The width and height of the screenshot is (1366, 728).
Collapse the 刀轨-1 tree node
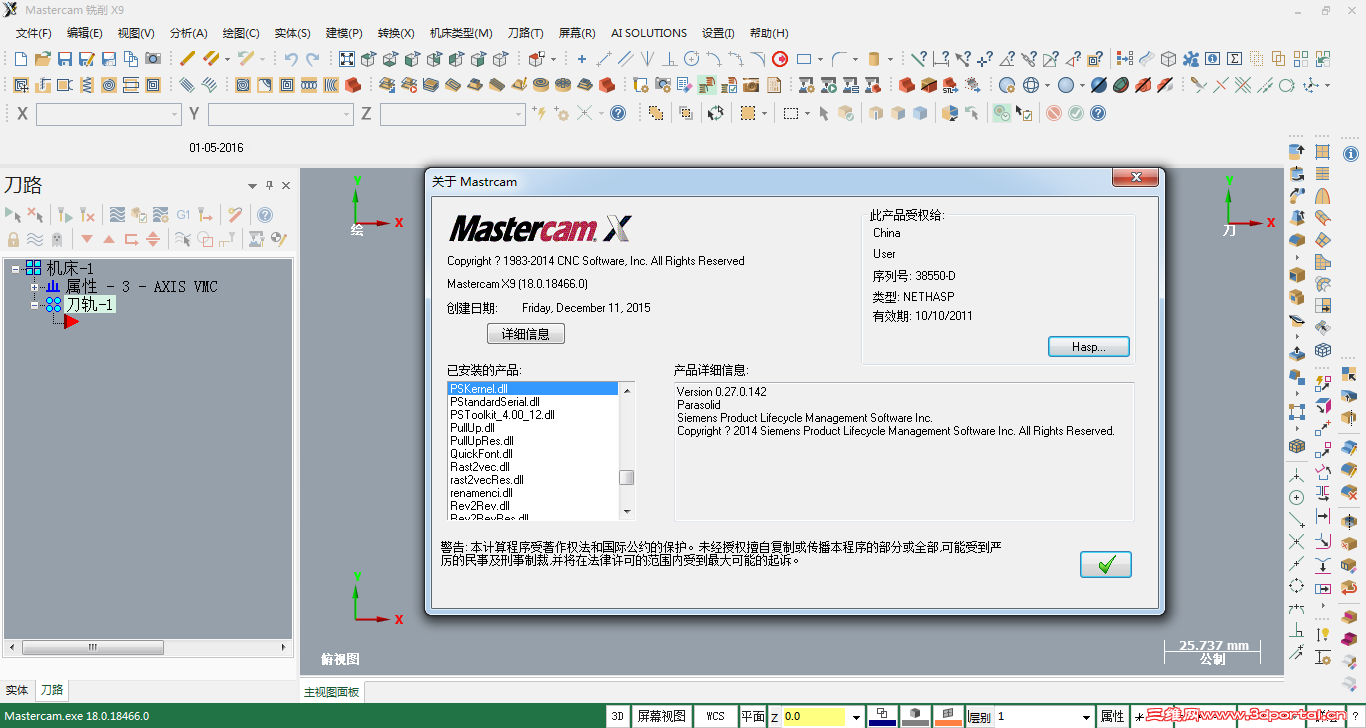[x=35, y=305]
